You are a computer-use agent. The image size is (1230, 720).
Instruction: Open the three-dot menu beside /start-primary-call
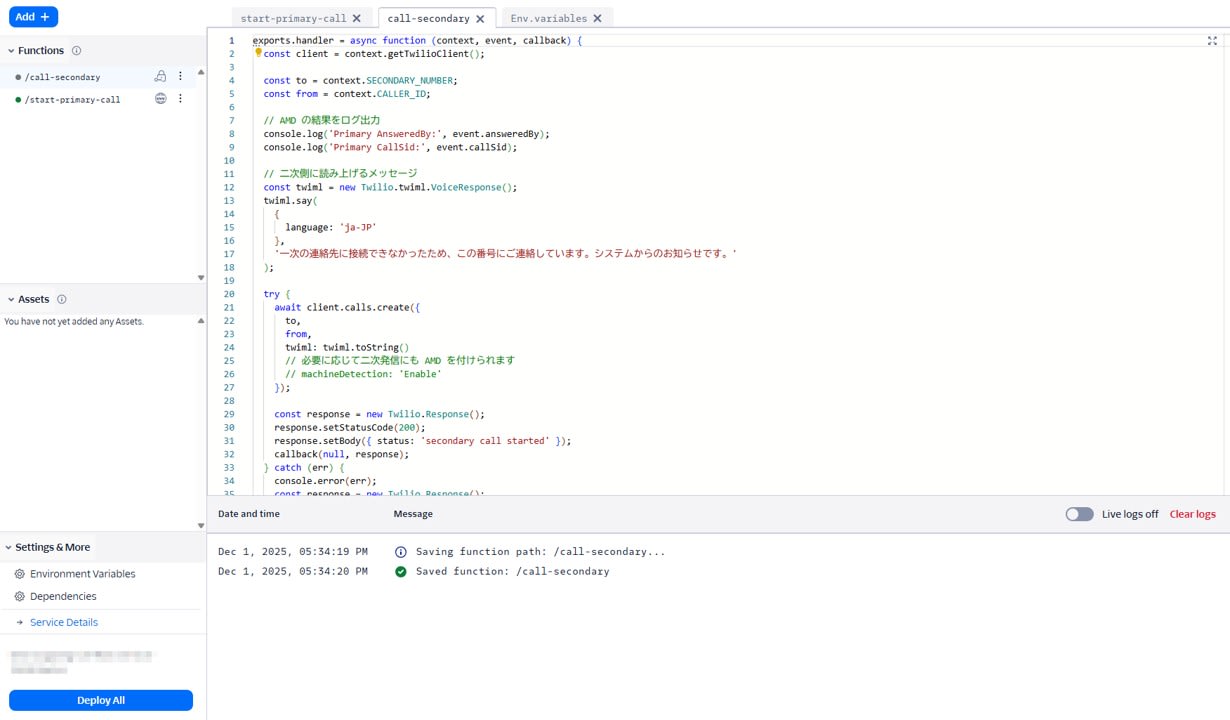(181, 98)
